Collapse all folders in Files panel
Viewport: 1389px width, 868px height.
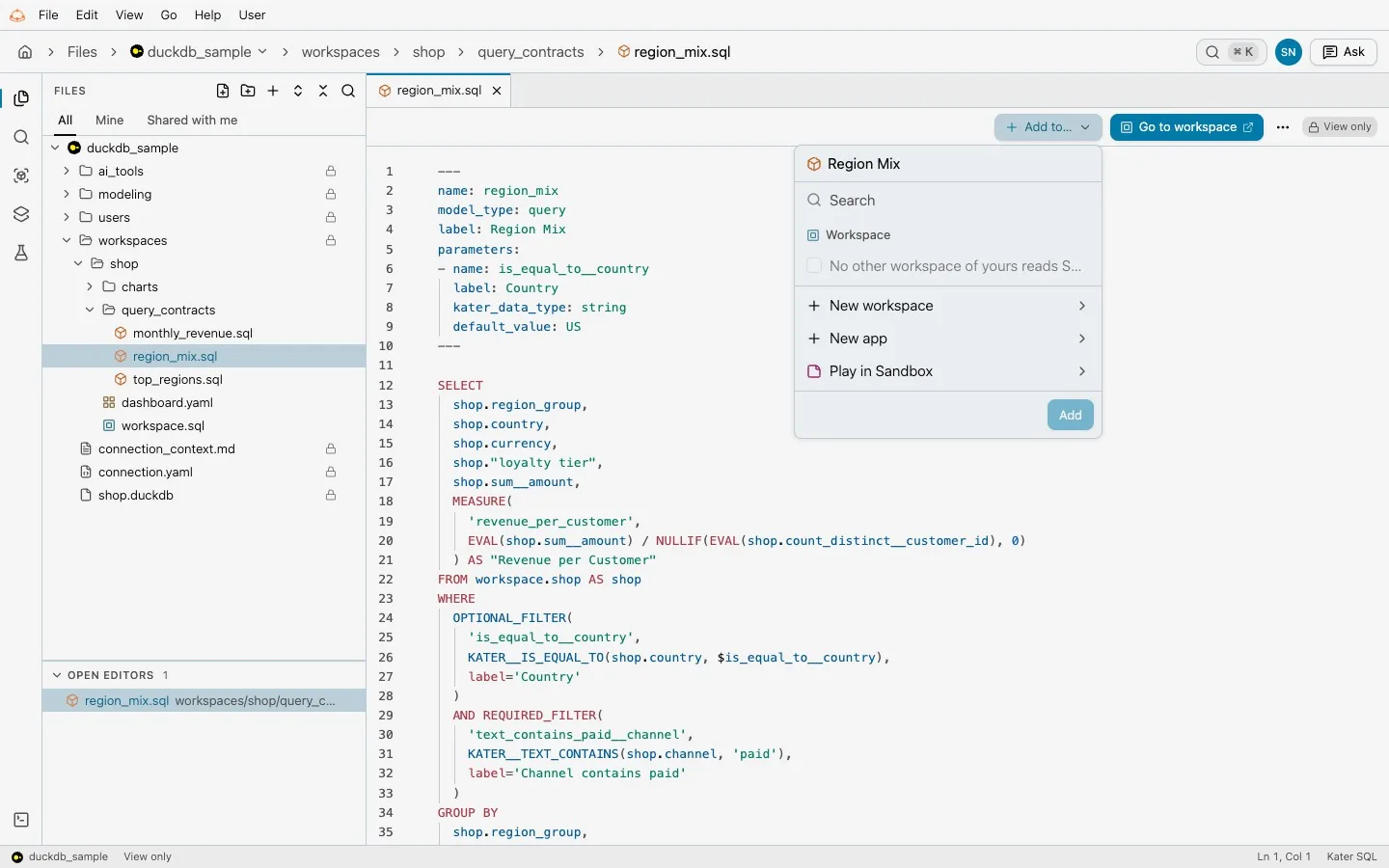coord(323,91)
